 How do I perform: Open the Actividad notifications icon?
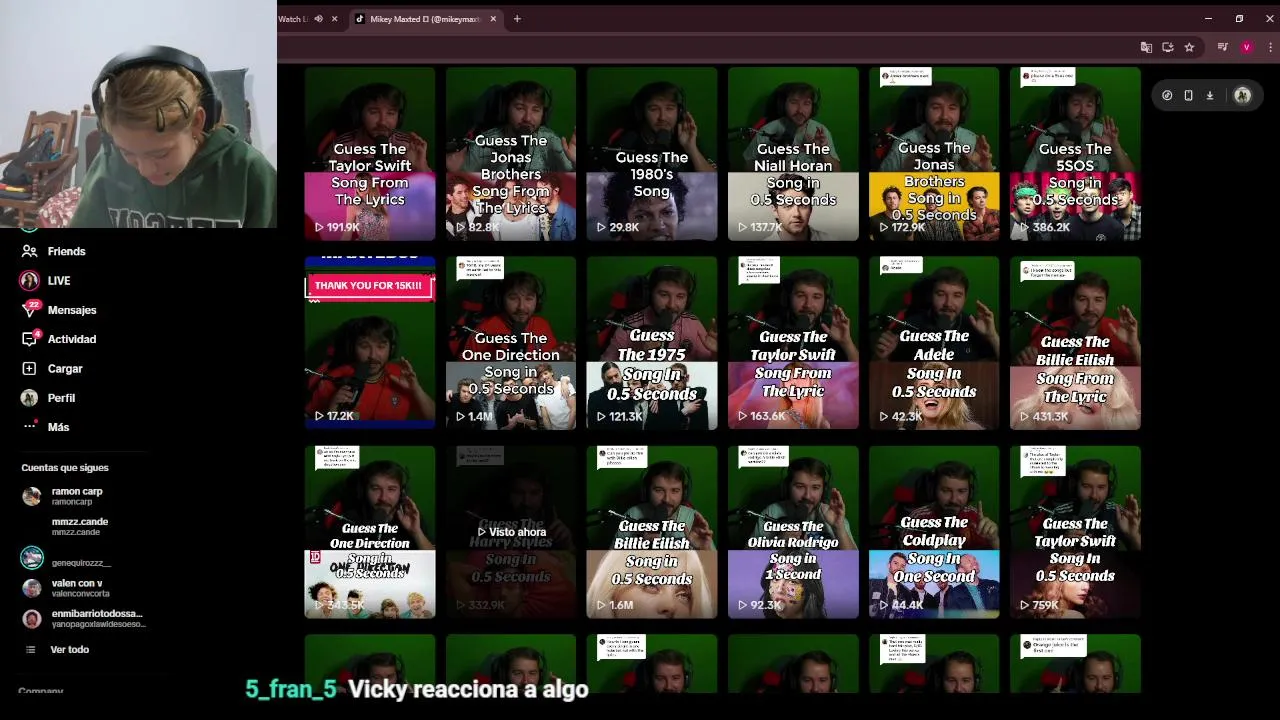coord(29,339)
